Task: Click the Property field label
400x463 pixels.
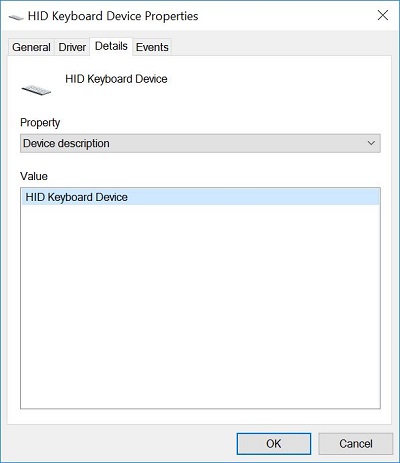Action: click(x=40, y=123)
